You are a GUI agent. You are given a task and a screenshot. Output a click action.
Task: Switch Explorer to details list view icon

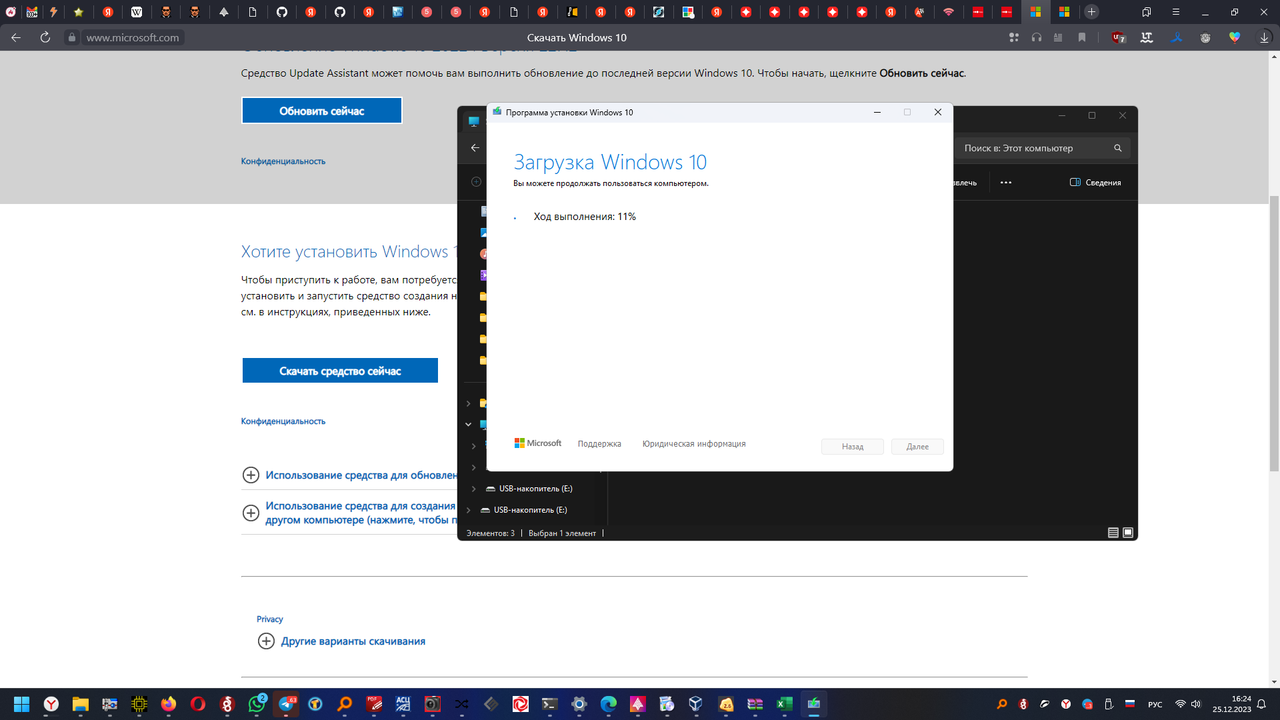click(1113, 533)
